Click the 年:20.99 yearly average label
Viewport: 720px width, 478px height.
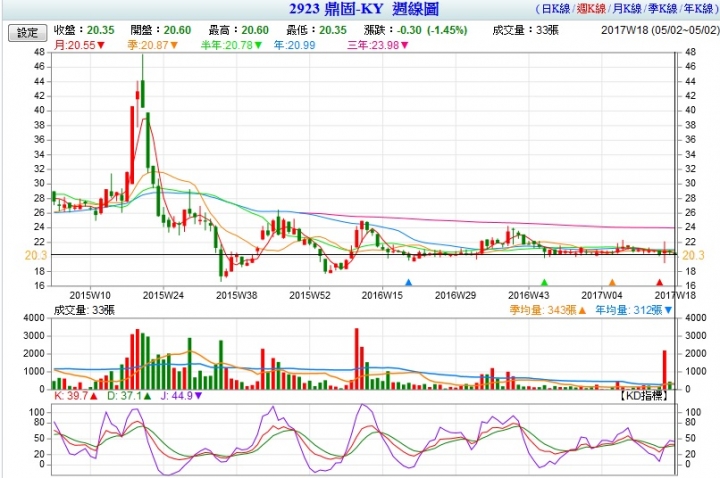point(294,45)
